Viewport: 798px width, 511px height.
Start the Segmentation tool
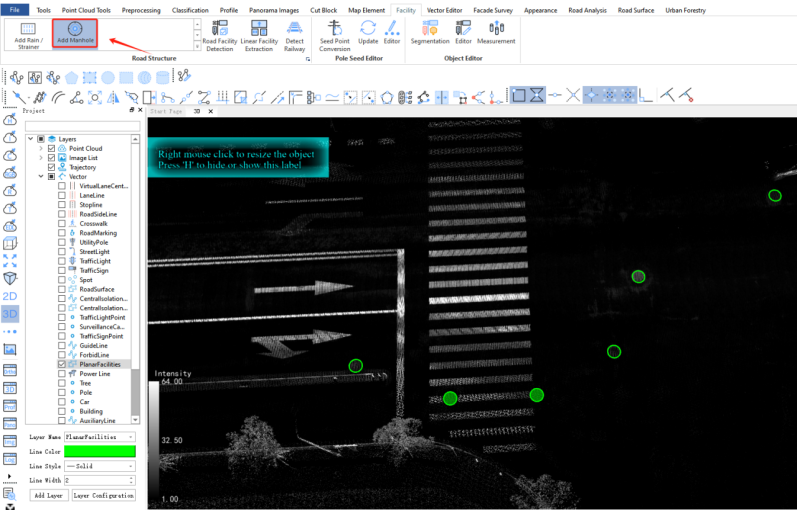pyautogui.click(x=430, y=32)
